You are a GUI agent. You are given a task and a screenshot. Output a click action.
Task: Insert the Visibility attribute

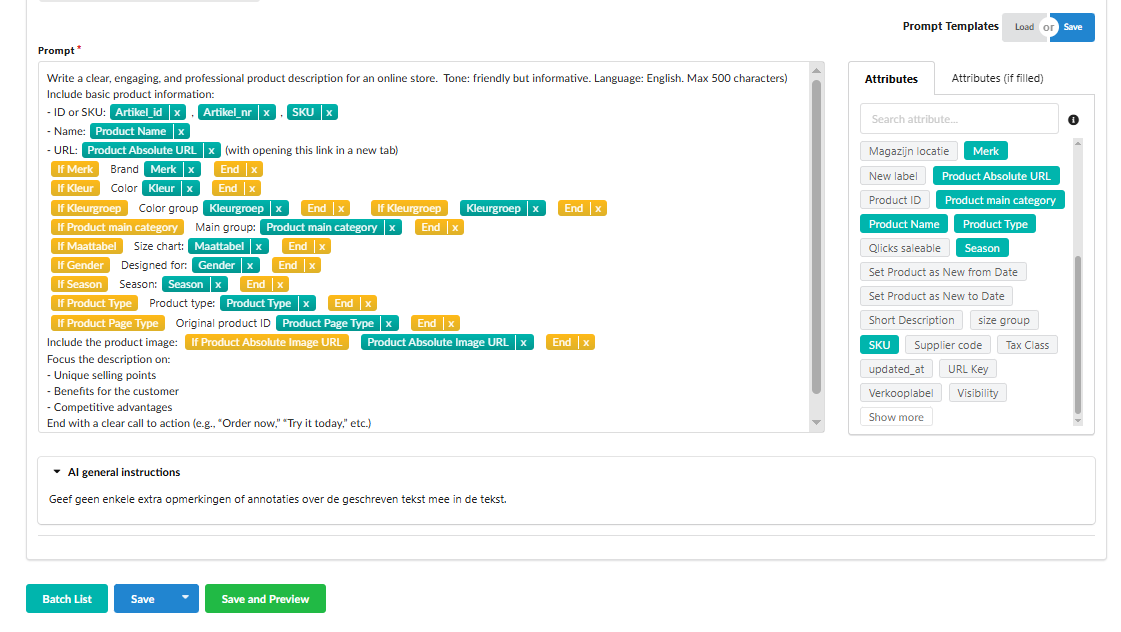click(x=977, y=393)
